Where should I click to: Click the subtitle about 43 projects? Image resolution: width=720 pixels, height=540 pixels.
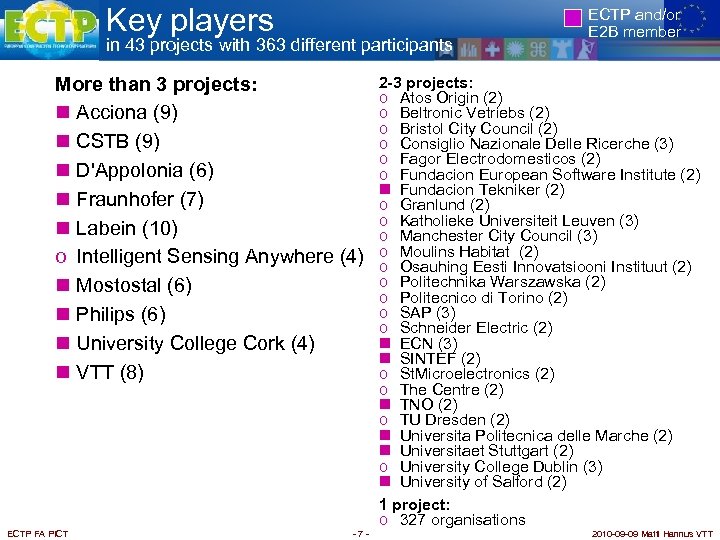(x=279, y=45)
